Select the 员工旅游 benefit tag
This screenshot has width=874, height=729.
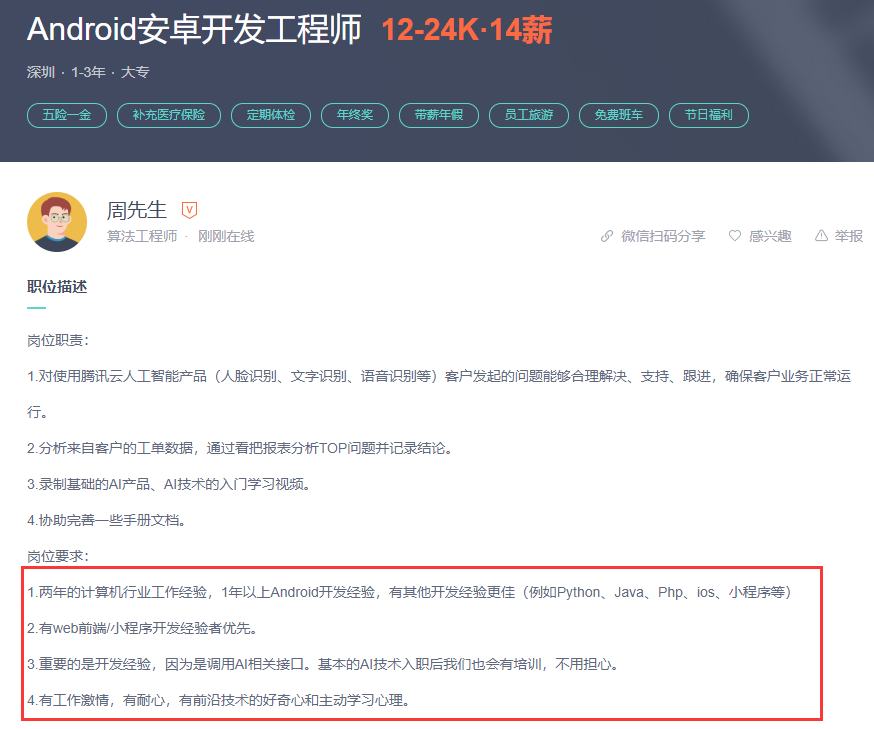coord(529,115)
